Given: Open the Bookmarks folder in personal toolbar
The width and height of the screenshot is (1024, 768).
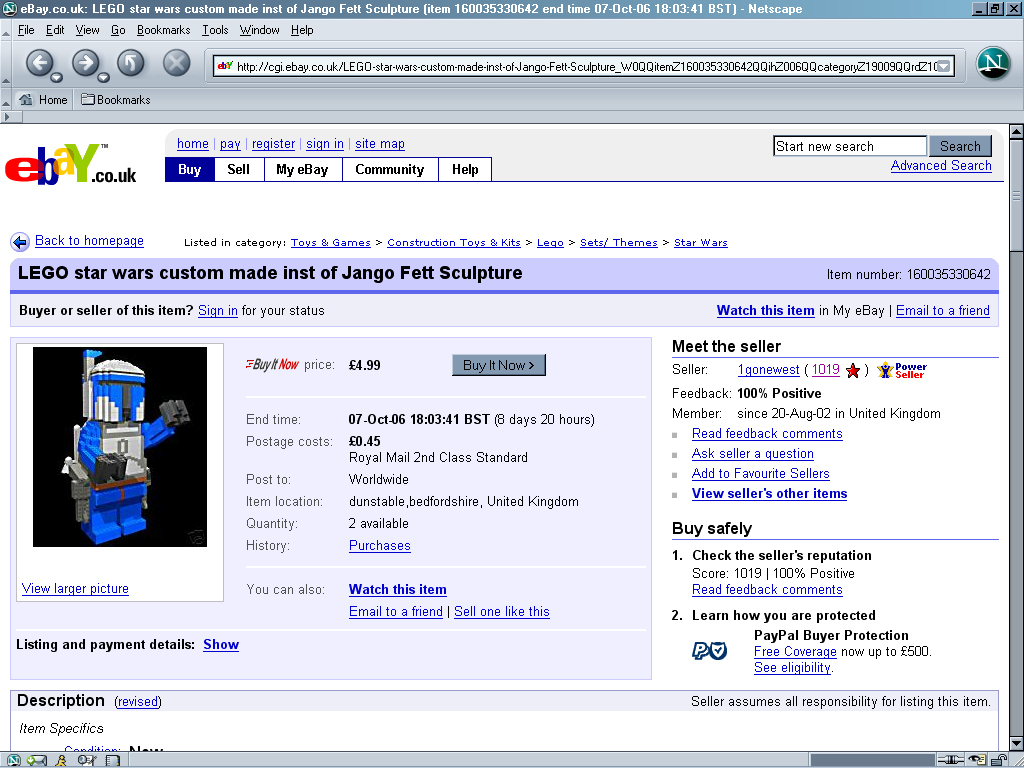Looking at the screenshot, I should tap(116, 99).
